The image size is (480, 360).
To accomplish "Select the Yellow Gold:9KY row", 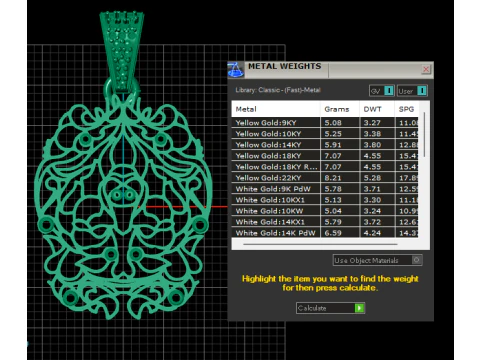I will (325, 122).
